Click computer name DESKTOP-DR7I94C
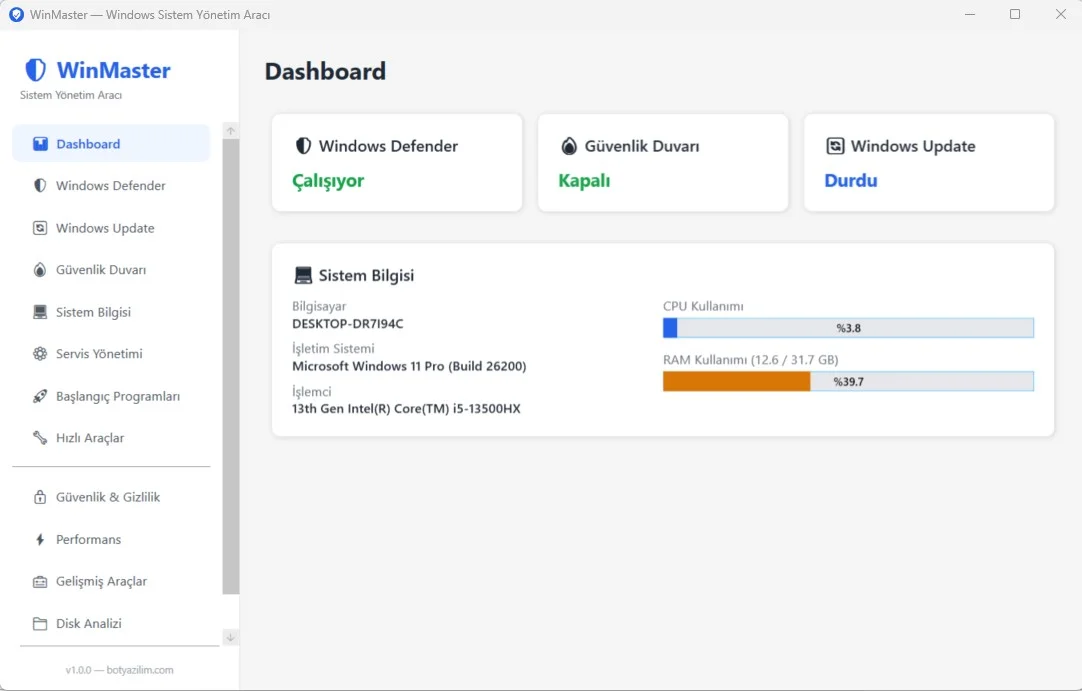The height and width of the screenshot is (691, 1082). (x=348, y=324)
